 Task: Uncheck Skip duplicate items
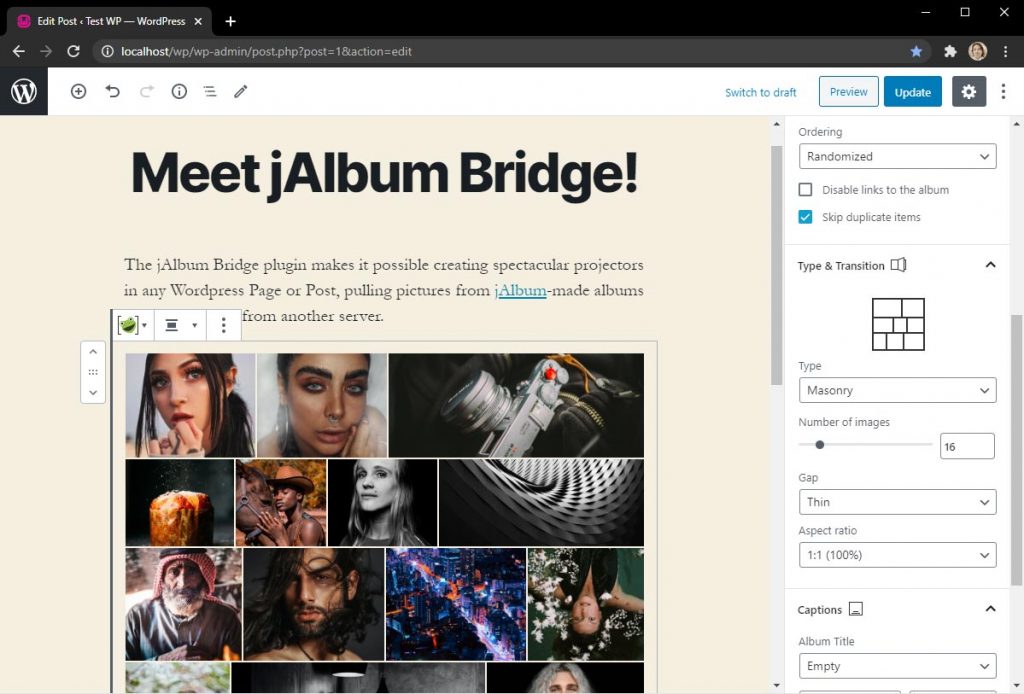click(805, 217)
